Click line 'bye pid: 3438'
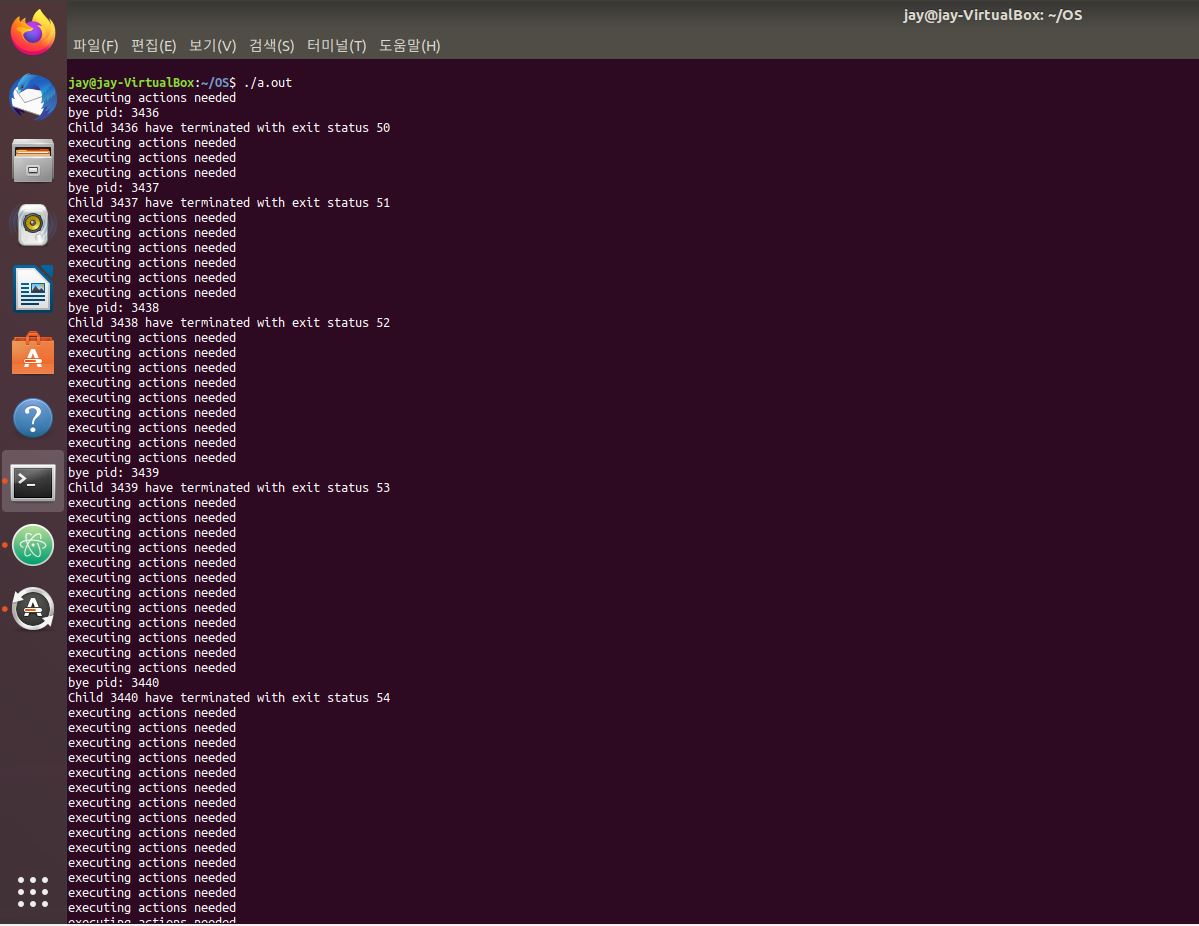The image size is (1199, 926). 114,308
